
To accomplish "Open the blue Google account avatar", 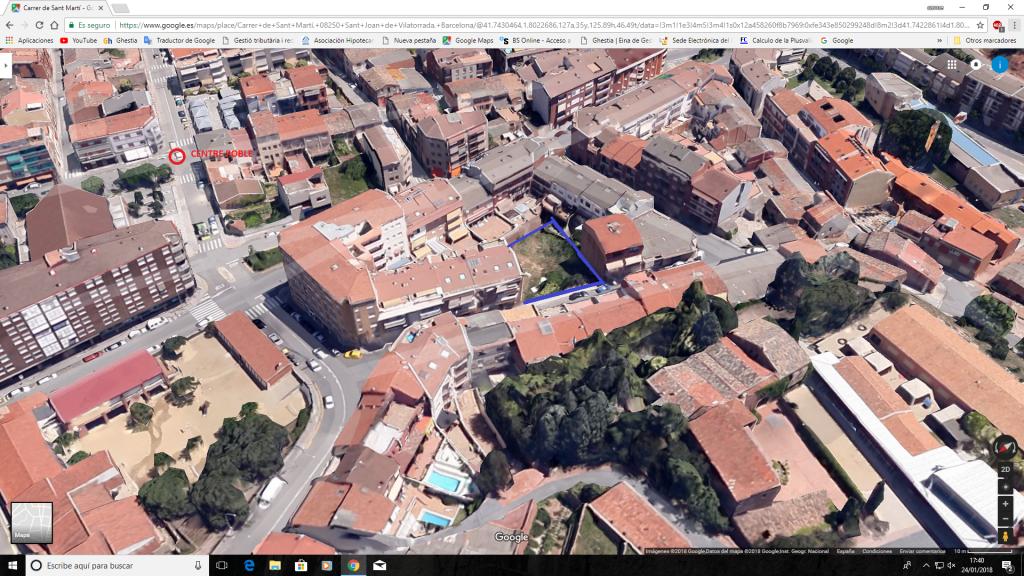I will point(1000,64).
